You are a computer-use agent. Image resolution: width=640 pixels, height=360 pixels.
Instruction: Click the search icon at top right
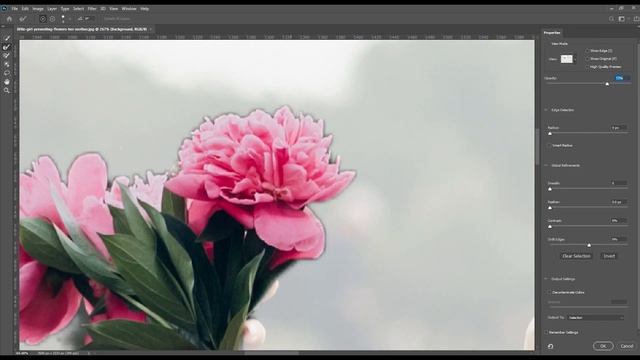tap(611, 19)
